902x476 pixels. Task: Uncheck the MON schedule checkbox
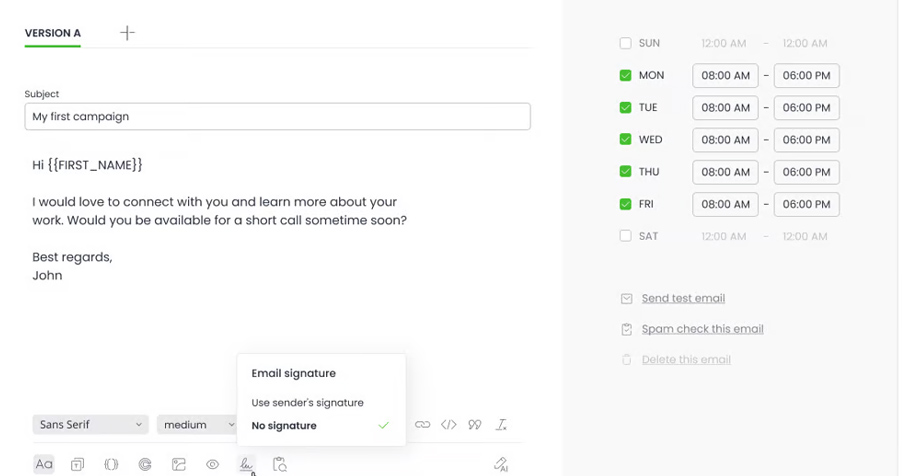[625, 76]
